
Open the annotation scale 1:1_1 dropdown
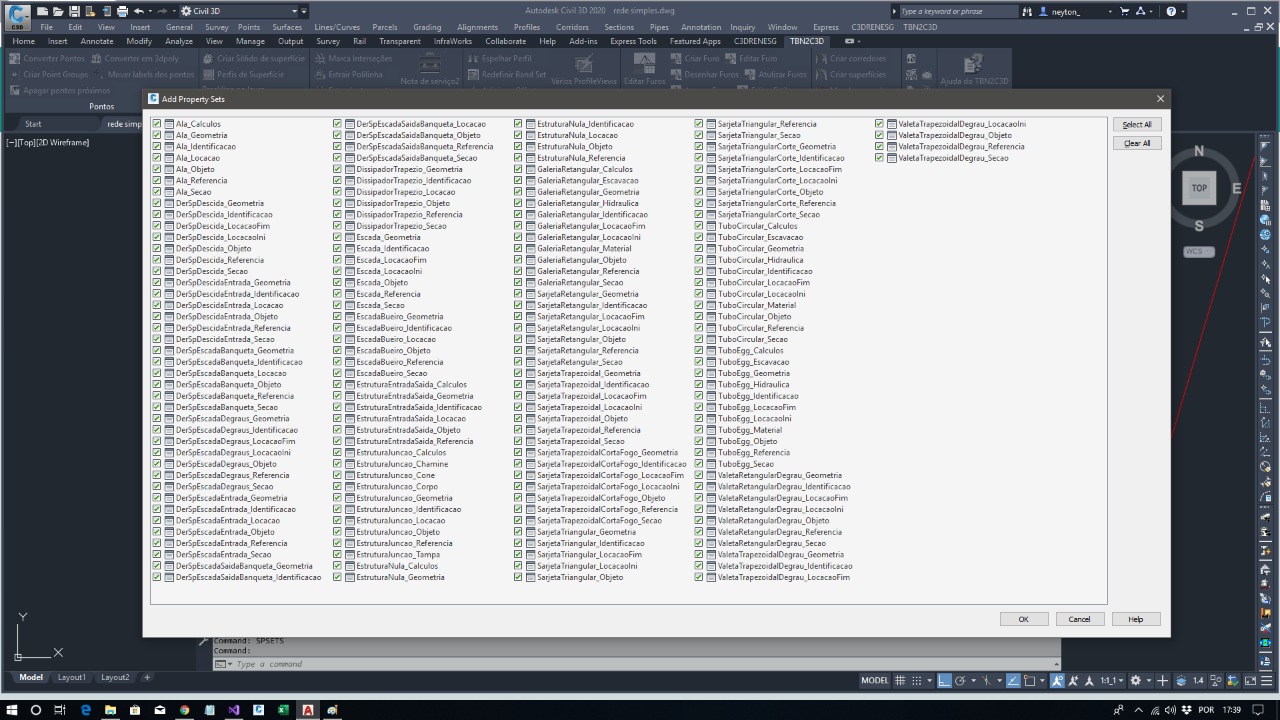coord(1109,680)
